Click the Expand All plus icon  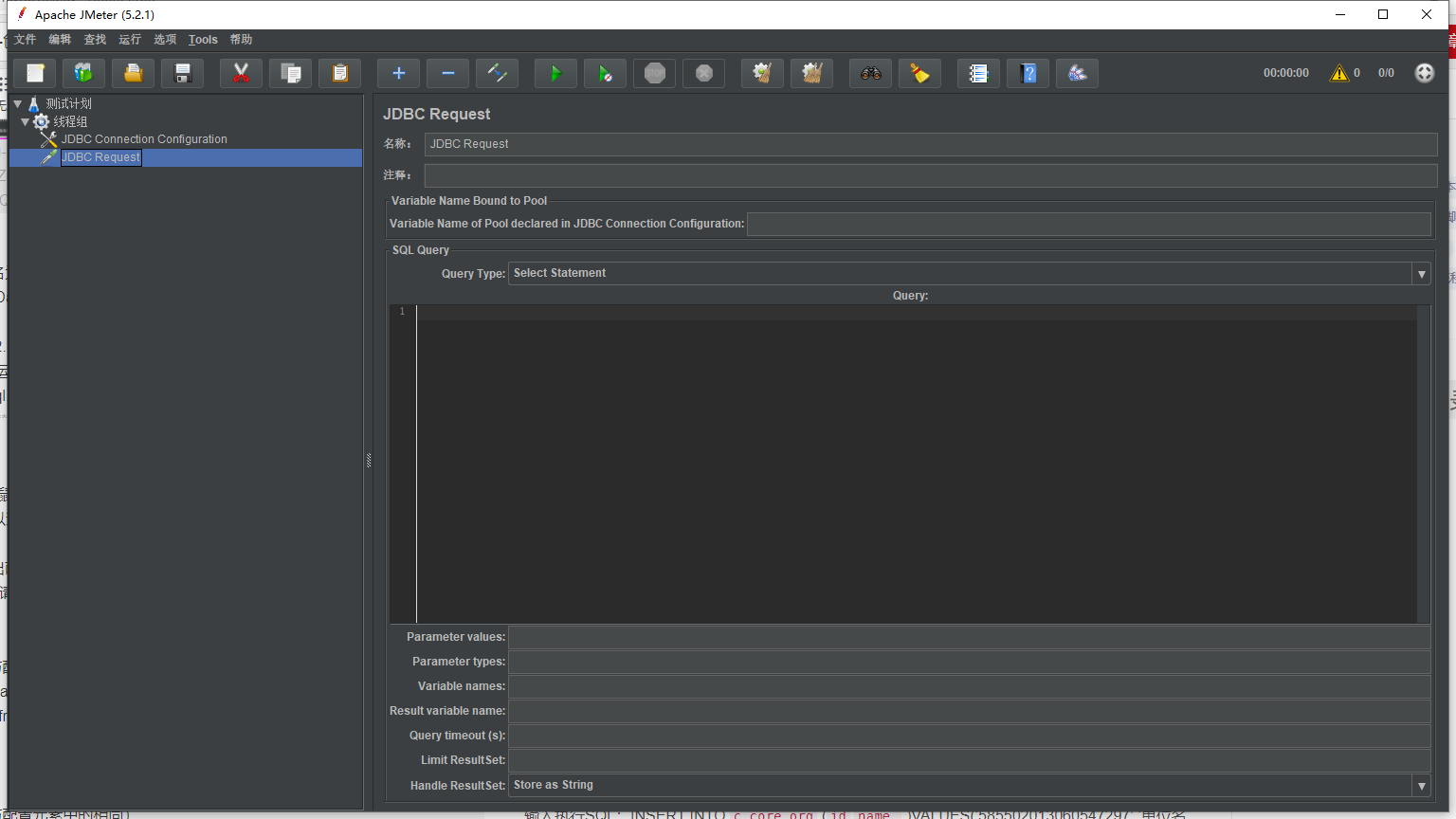click(x=399, y=73)
